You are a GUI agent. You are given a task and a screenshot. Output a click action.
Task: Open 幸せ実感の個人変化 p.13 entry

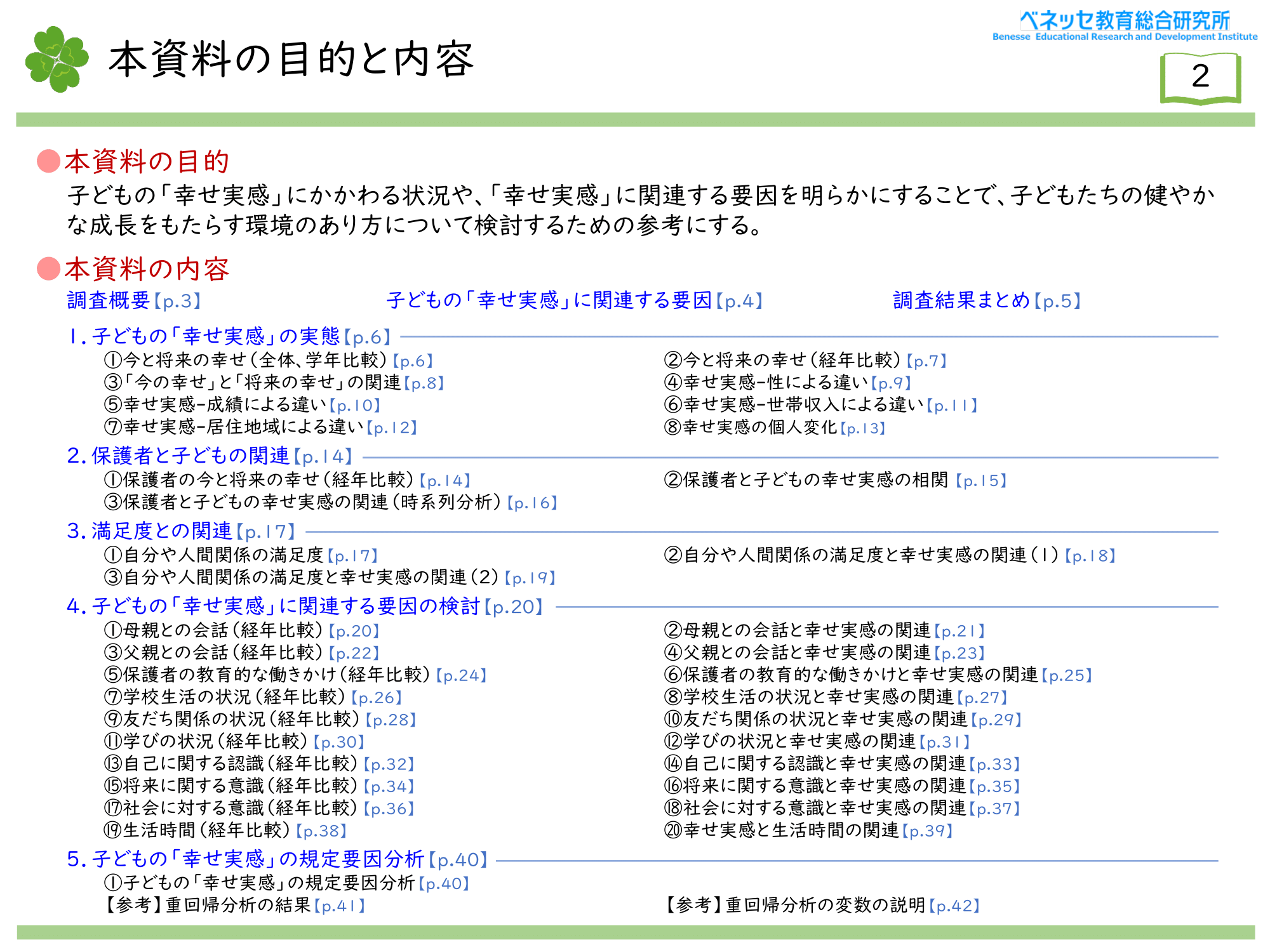coord(775,428)
